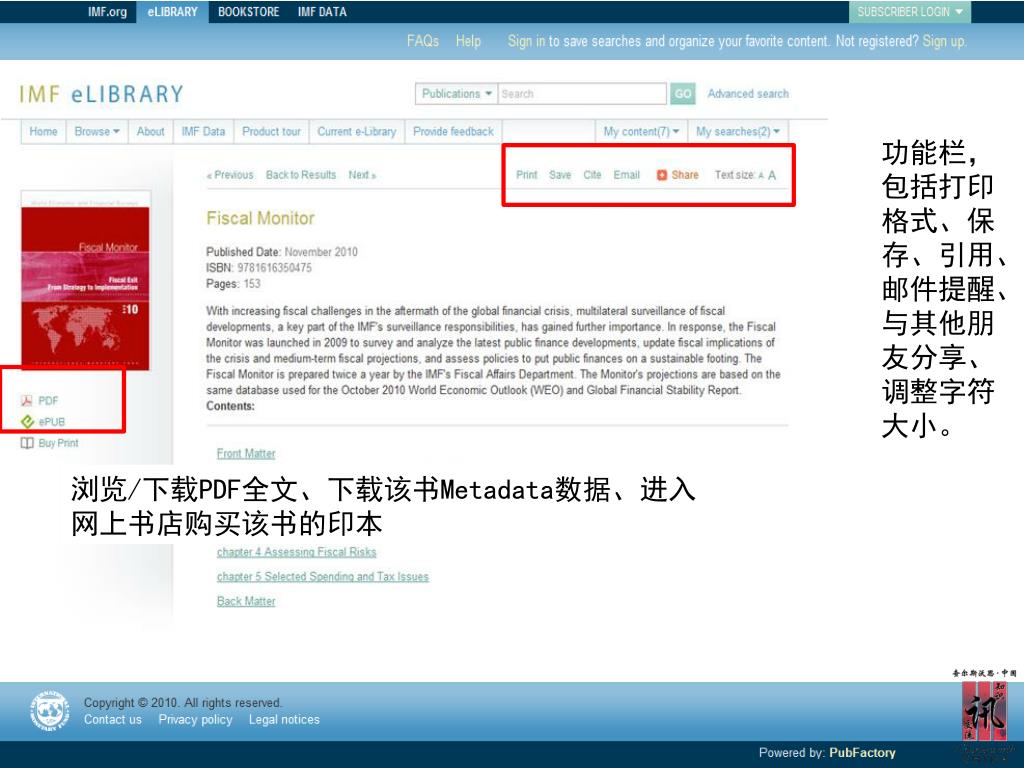
Task: Click the Fiscal Monitor title heading
Action: click(260, 218)
